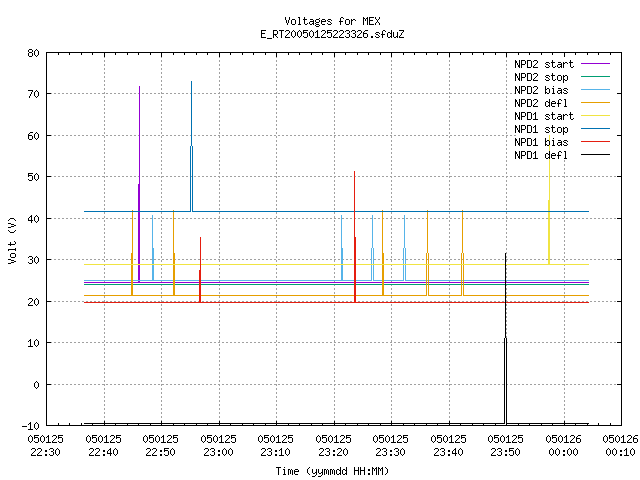The height and width of the screenshot is (480, 640).
Task: Click the purple NPD2 start legend line sample
Action: click(x=596, y=64)
